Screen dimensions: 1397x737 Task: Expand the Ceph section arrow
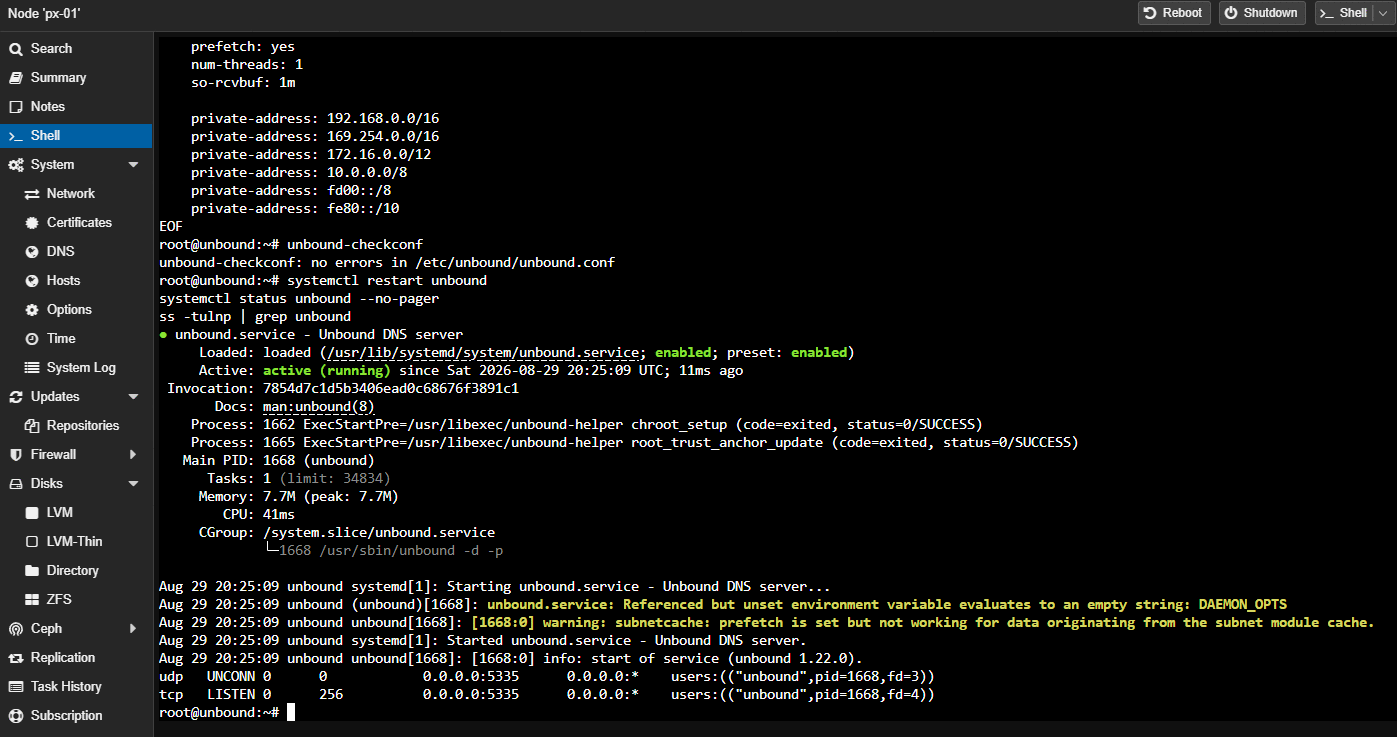pos(133,628)
